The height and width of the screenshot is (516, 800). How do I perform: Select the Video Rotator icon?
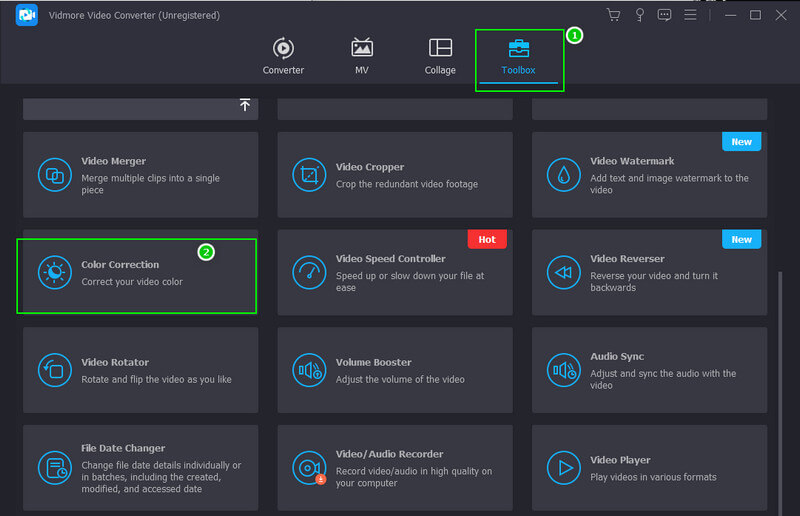54,370
